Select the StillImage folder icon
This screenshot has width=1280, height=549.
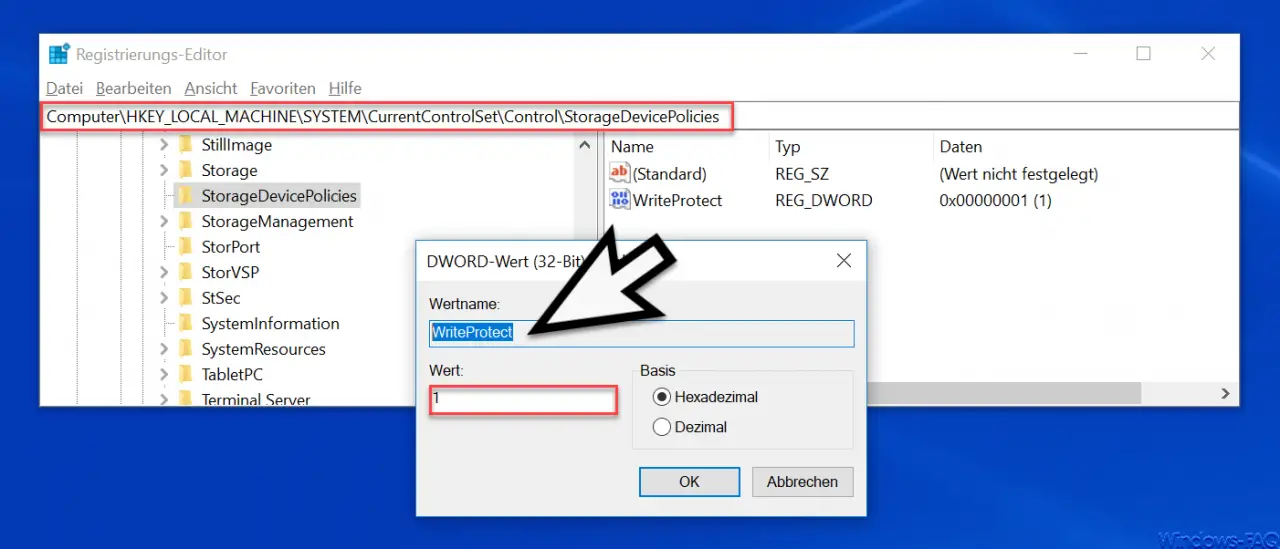(x=185, y=145)
